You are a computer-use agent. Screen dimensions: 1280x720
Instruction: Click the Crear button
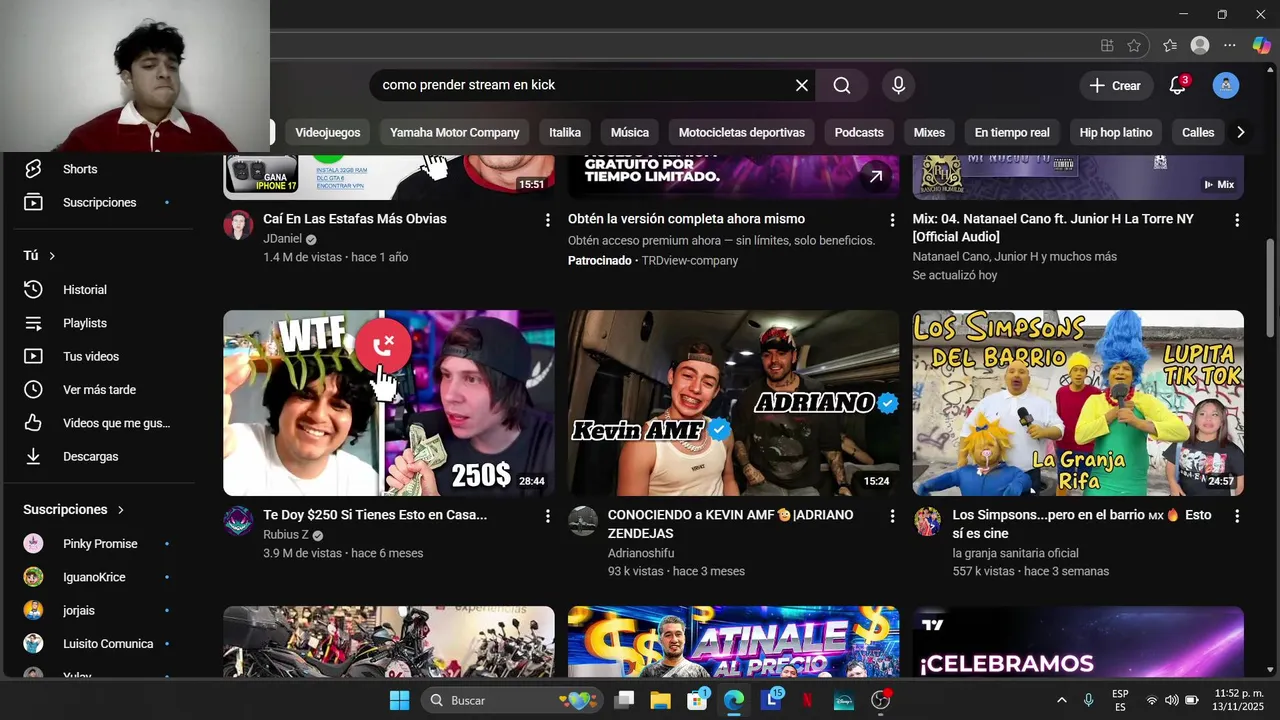click(1115, 85)
